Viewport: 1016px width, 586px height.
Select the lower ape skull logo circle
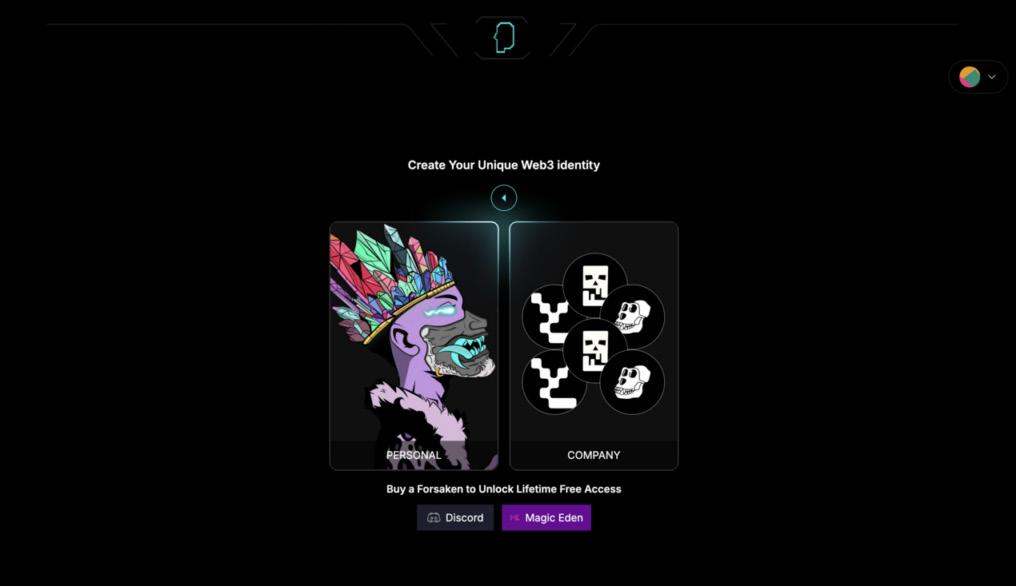[632, 382]
